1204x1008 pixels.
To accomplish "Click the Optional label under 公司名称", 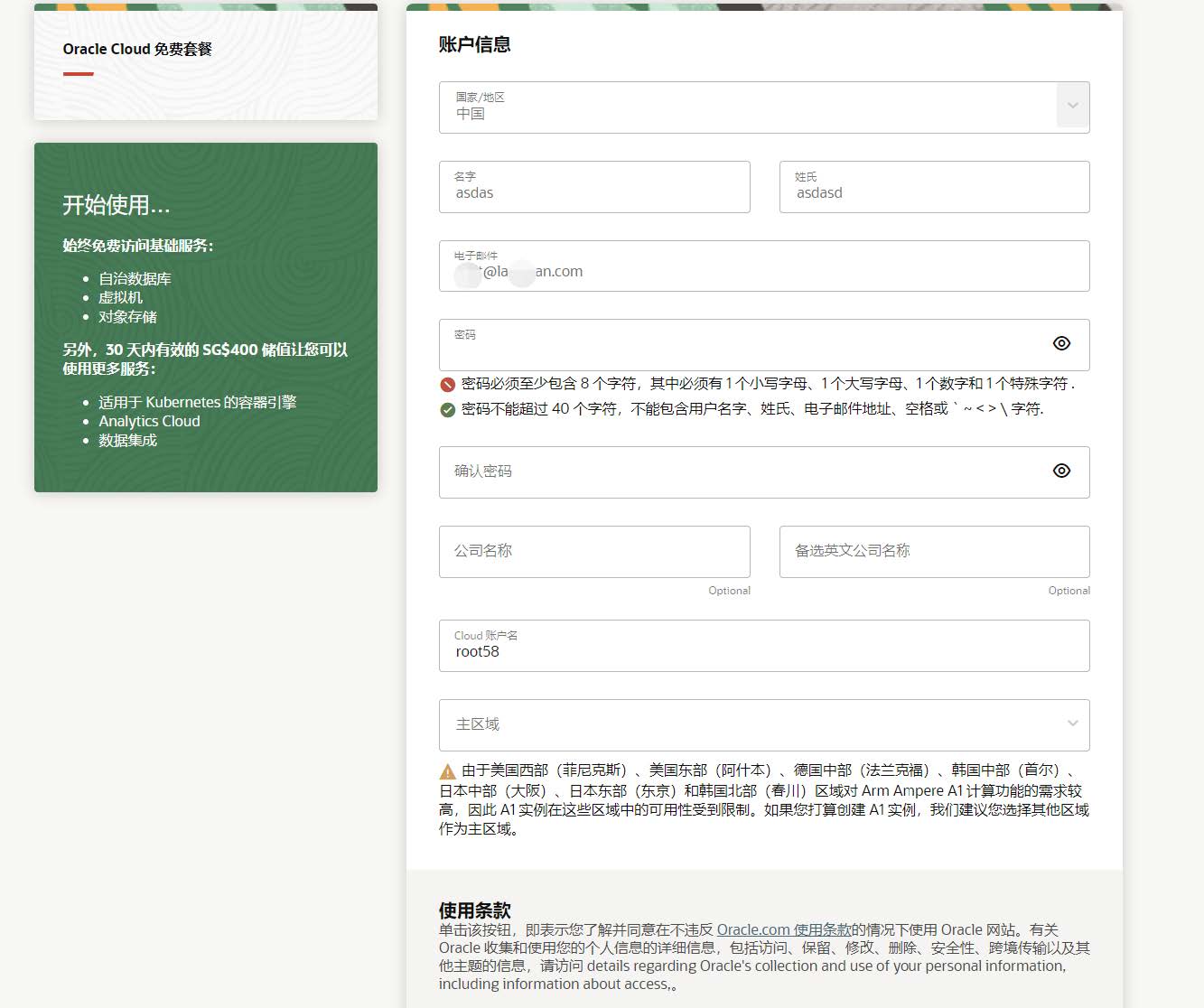I will tap(729, 591).
